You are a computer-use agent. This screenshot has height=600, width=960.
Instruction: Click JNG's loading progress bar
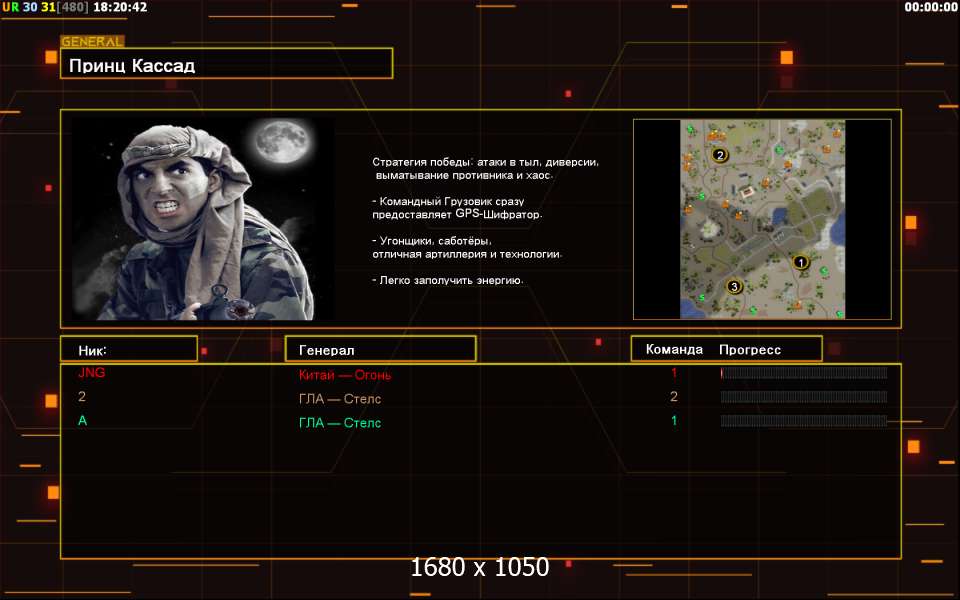click(x=803, y=373)
